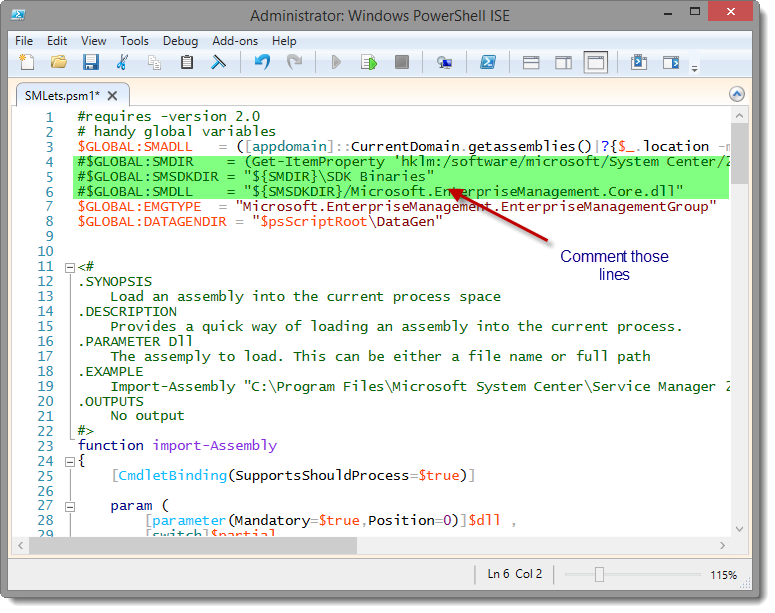Image resolution: width=775 pixels, height=613 pixels.
Task: Show the Command window icon
Action: tap(639, 62)
